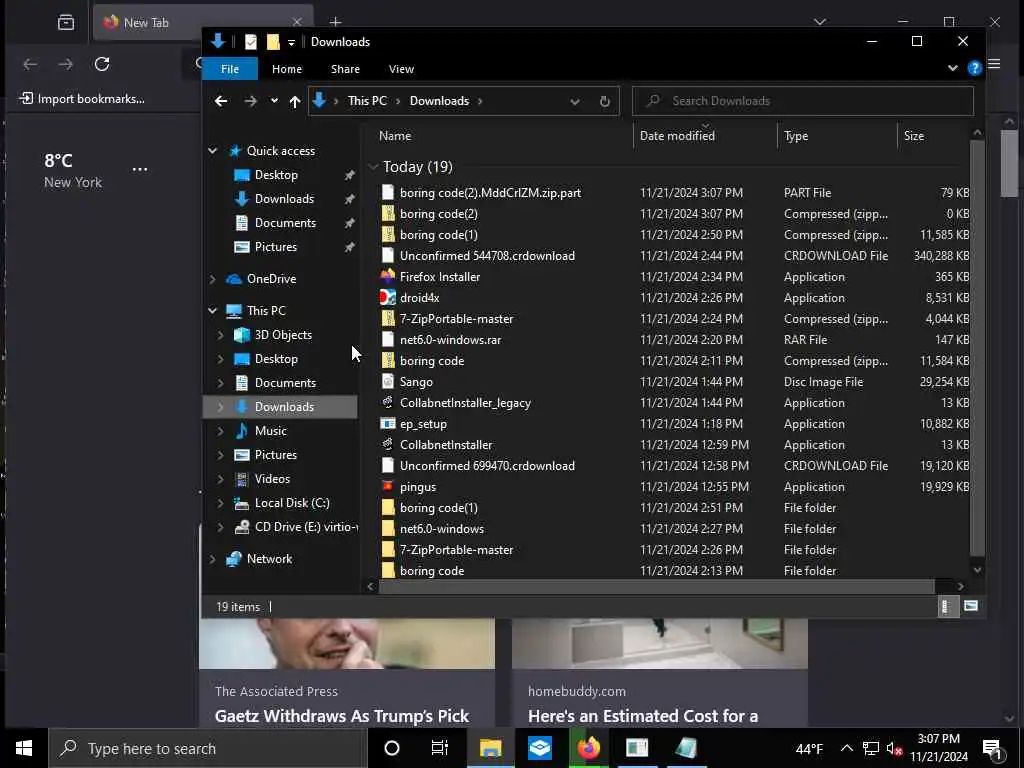This screenshot has height=768, width=1024.
Task: Collapse the This PC tree node
Action: click(212, 311)
